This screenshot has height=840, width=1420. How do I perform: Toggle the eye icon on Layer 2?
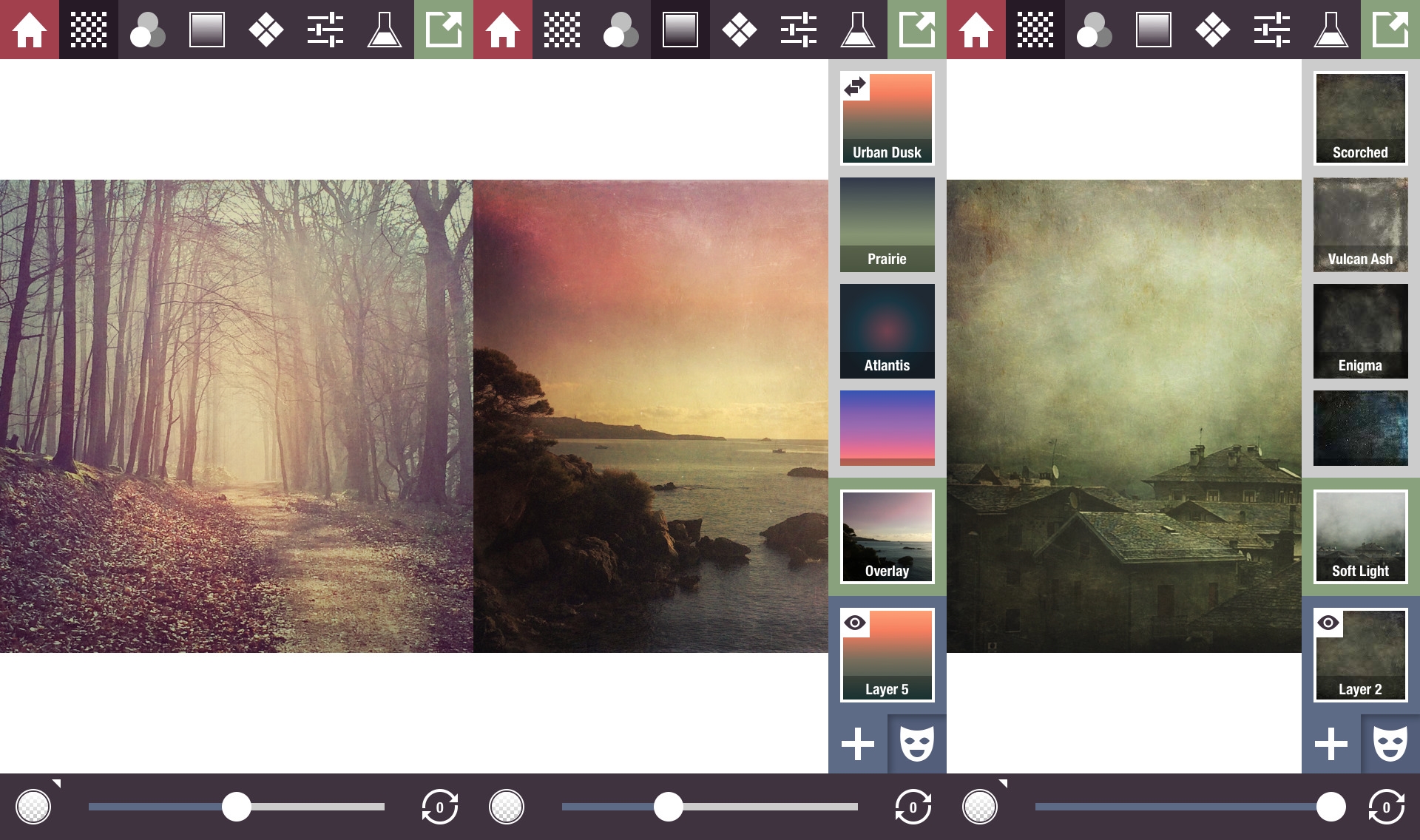1328,623
